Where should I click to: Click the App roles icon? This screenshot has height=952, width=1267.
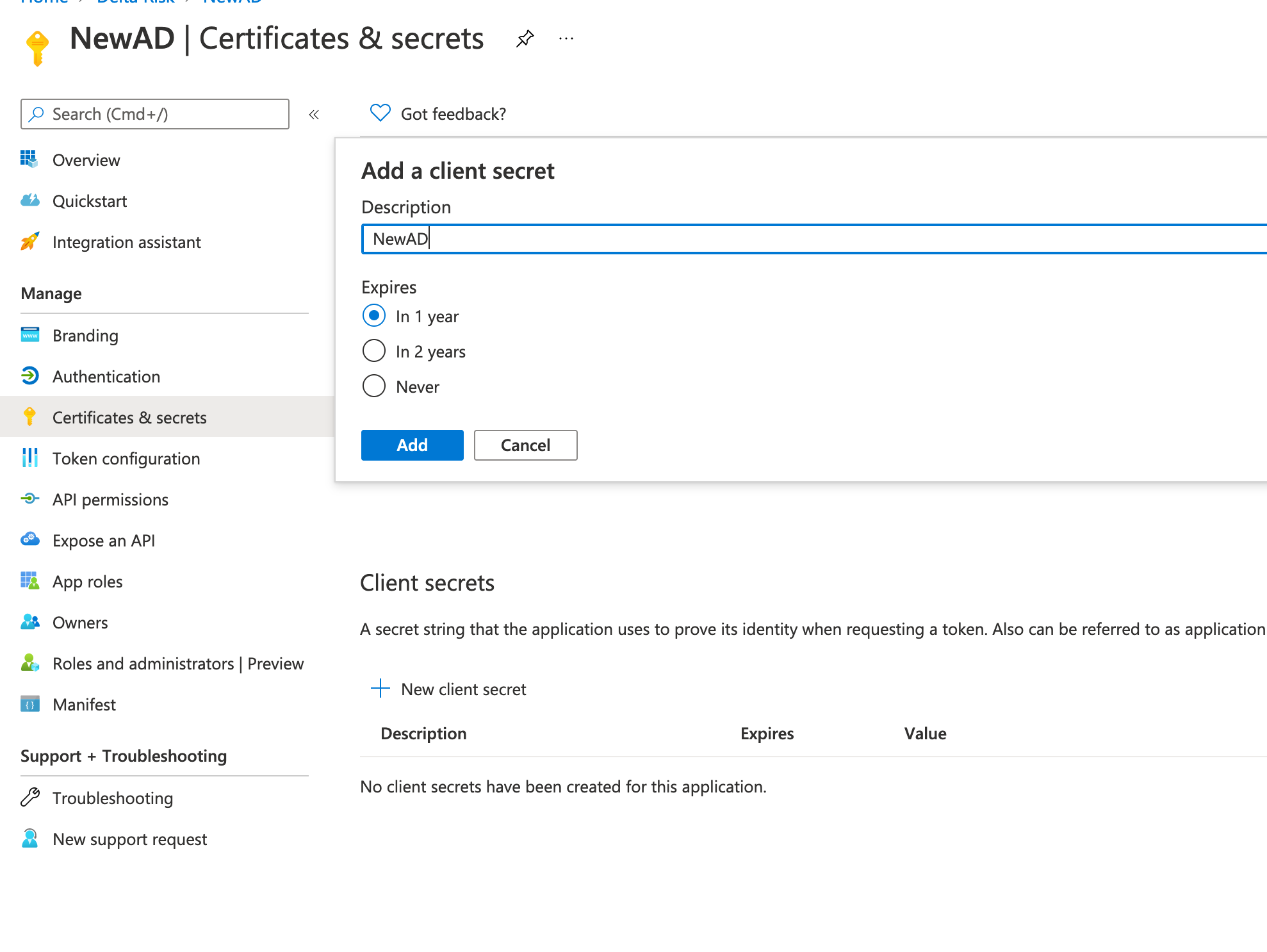(x=29, y=580)
